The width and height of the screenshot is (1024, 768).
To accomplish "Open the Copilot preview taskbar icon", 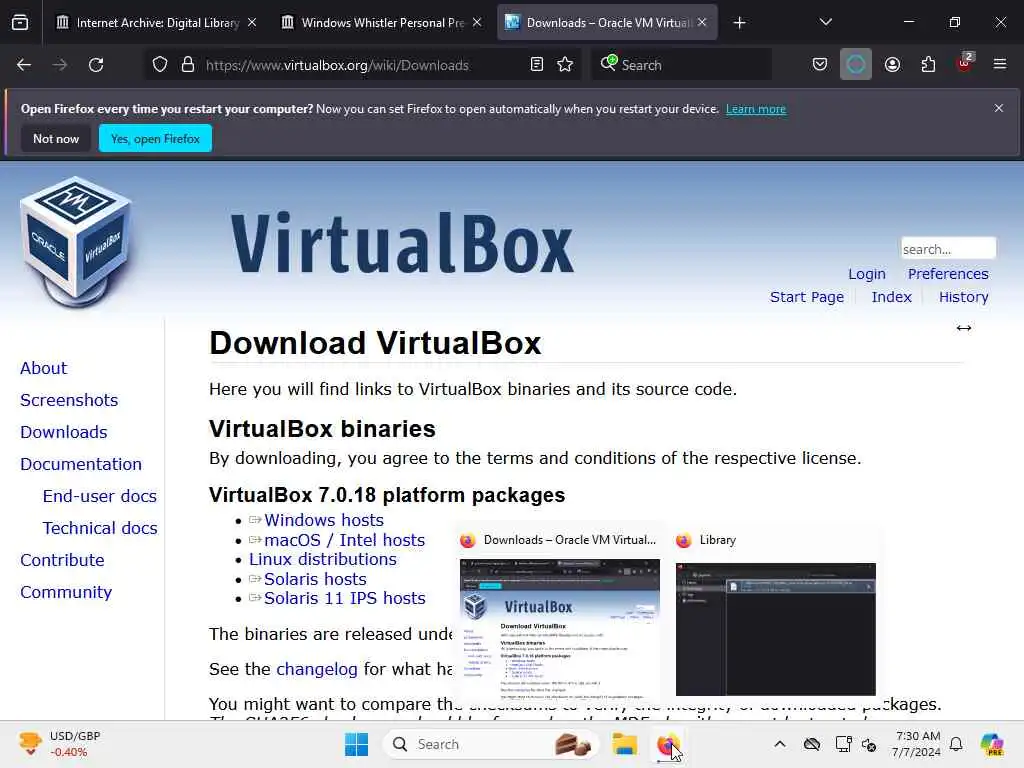I will (991, 744).
